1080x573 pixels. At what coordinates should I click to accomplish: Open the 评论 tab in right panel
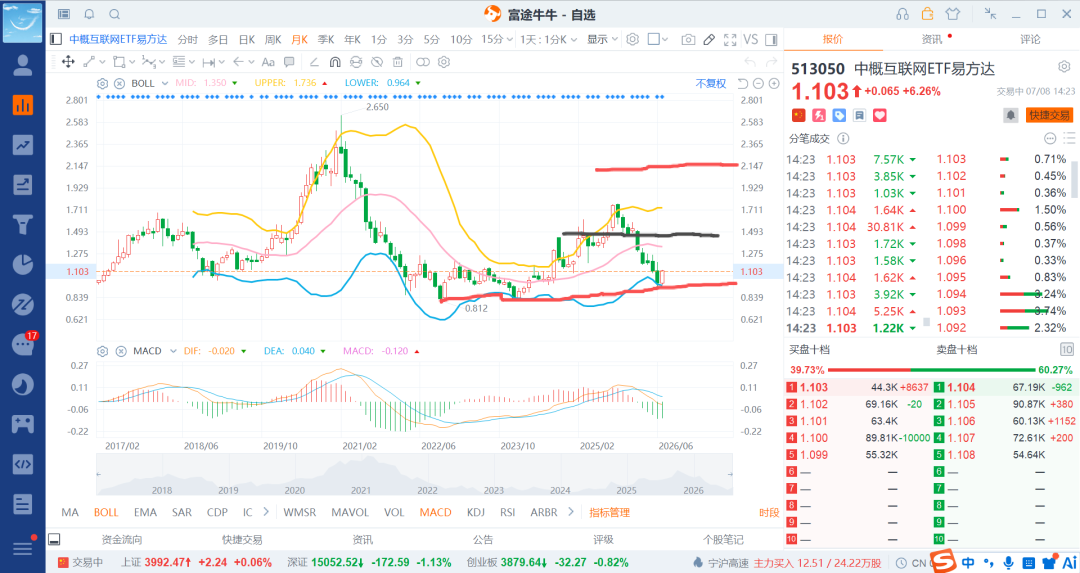(1030, 39)
